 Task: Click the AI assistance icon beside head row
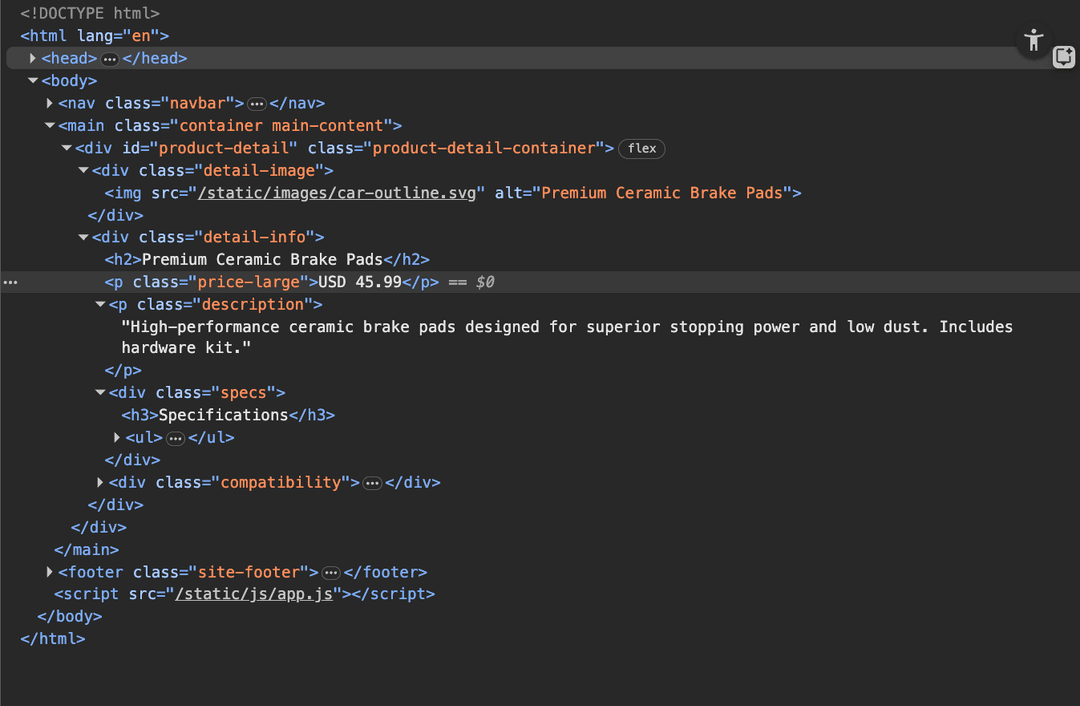[1063, 56]
